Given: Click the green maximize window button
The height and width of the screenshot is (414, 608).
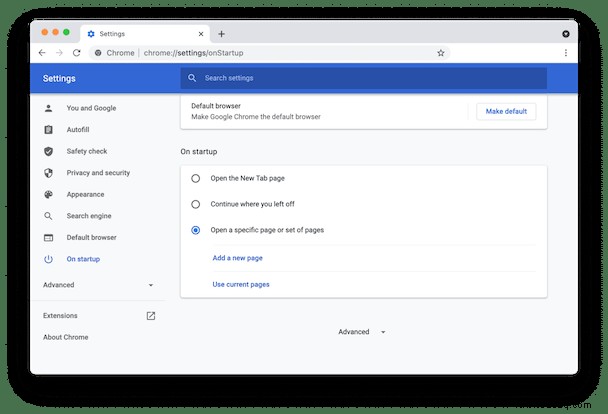Looking at the screenshot, I should pos(66,32).
